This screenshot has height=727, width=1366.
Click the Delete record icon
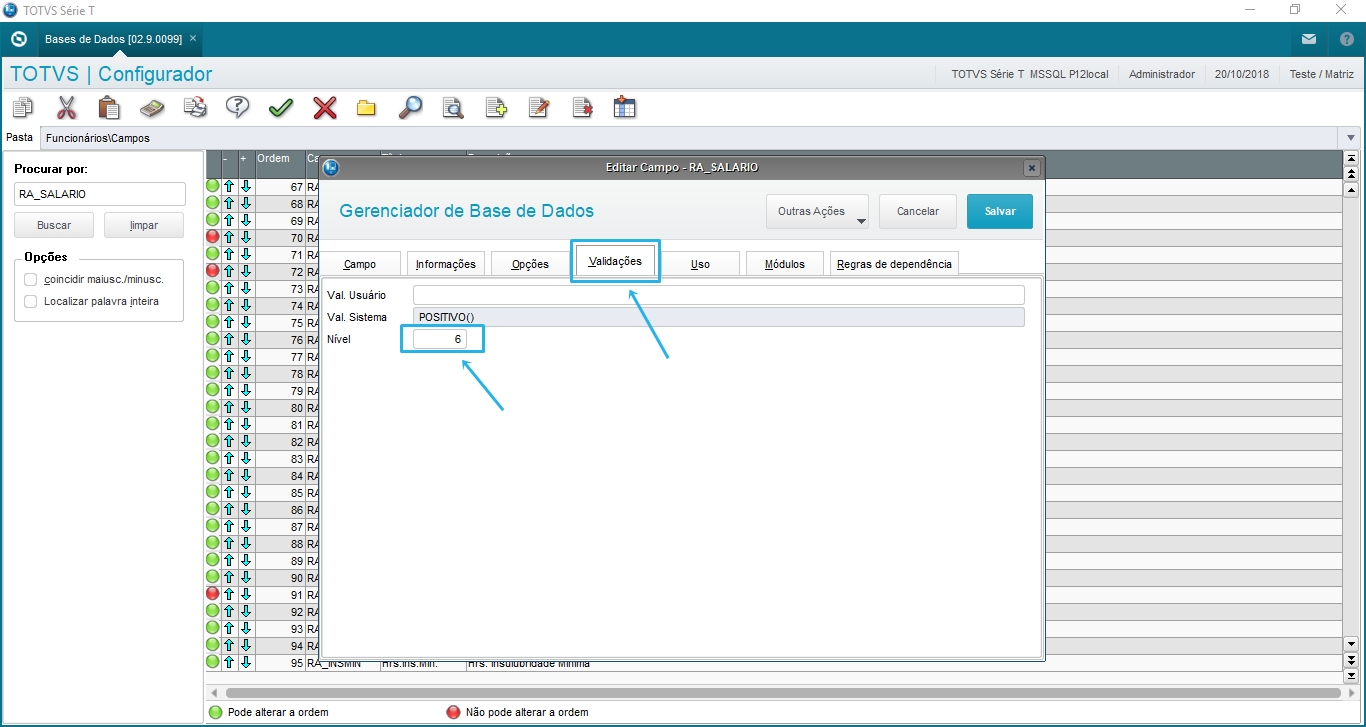pos(582,107)
